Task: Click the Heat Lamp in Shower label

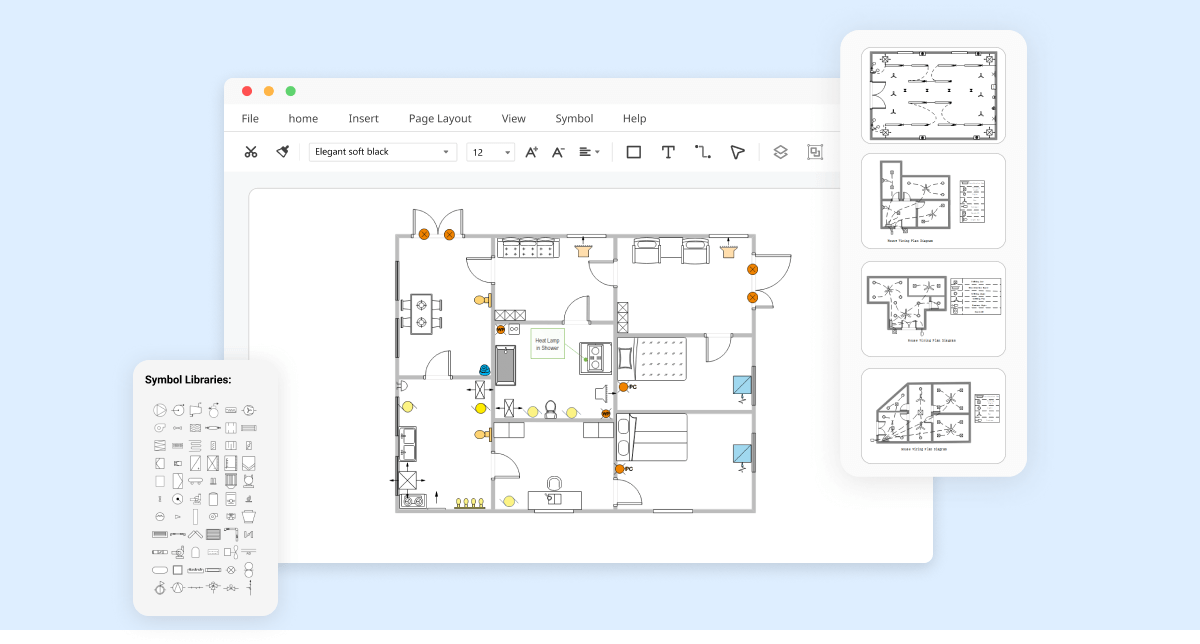Action: coord(547,344)
